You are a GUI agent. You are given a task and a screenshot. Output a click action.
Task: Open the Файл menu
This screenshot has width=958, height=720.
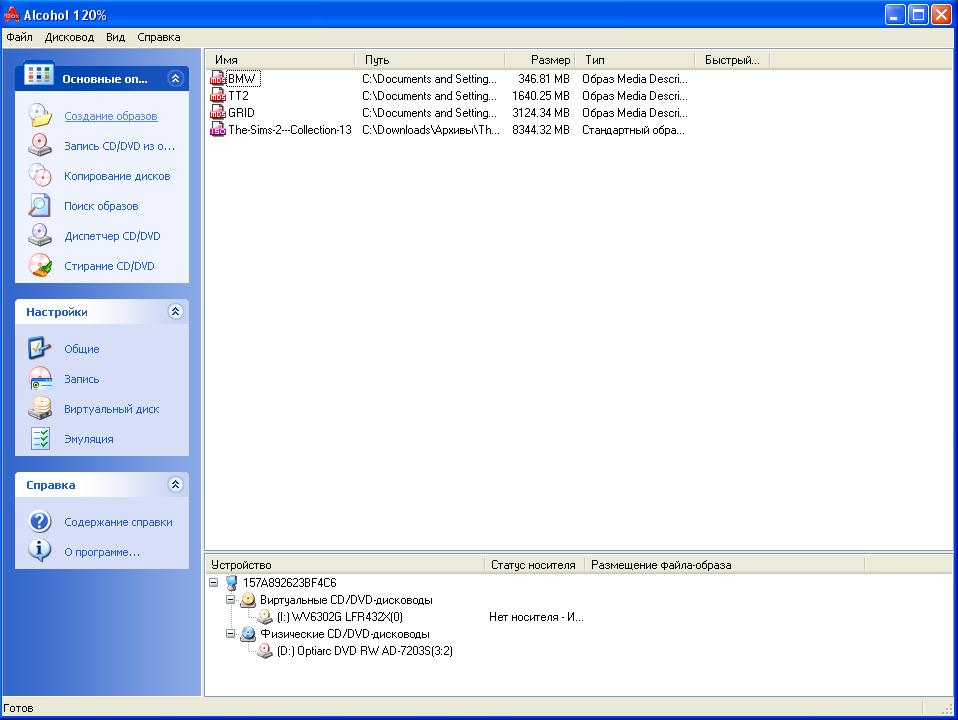[x=19, y=37]
